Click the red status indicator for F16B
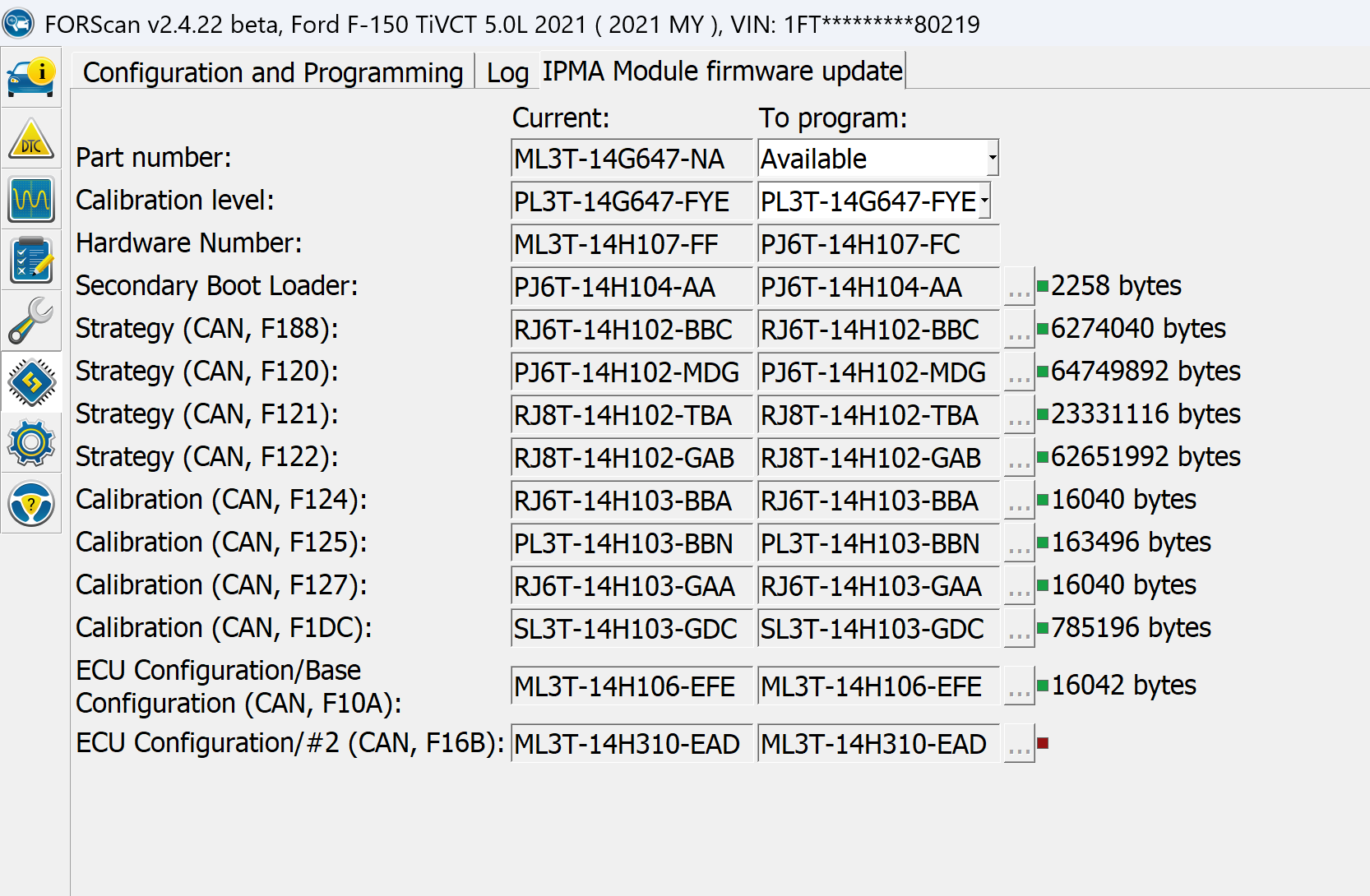The width and height of the screenshot is (1370, 896). point(1043,743)
